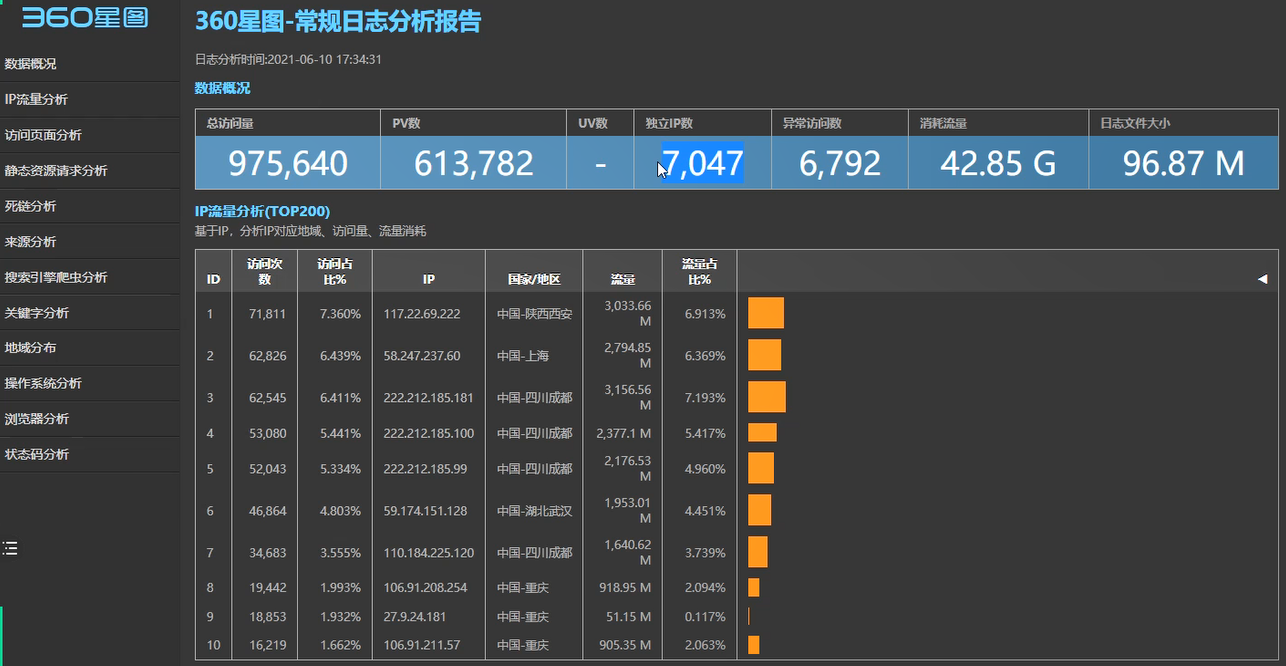Click visit share 1.993%
The height and width of the screenshot is (666, 1286).
tap(340, 588)
